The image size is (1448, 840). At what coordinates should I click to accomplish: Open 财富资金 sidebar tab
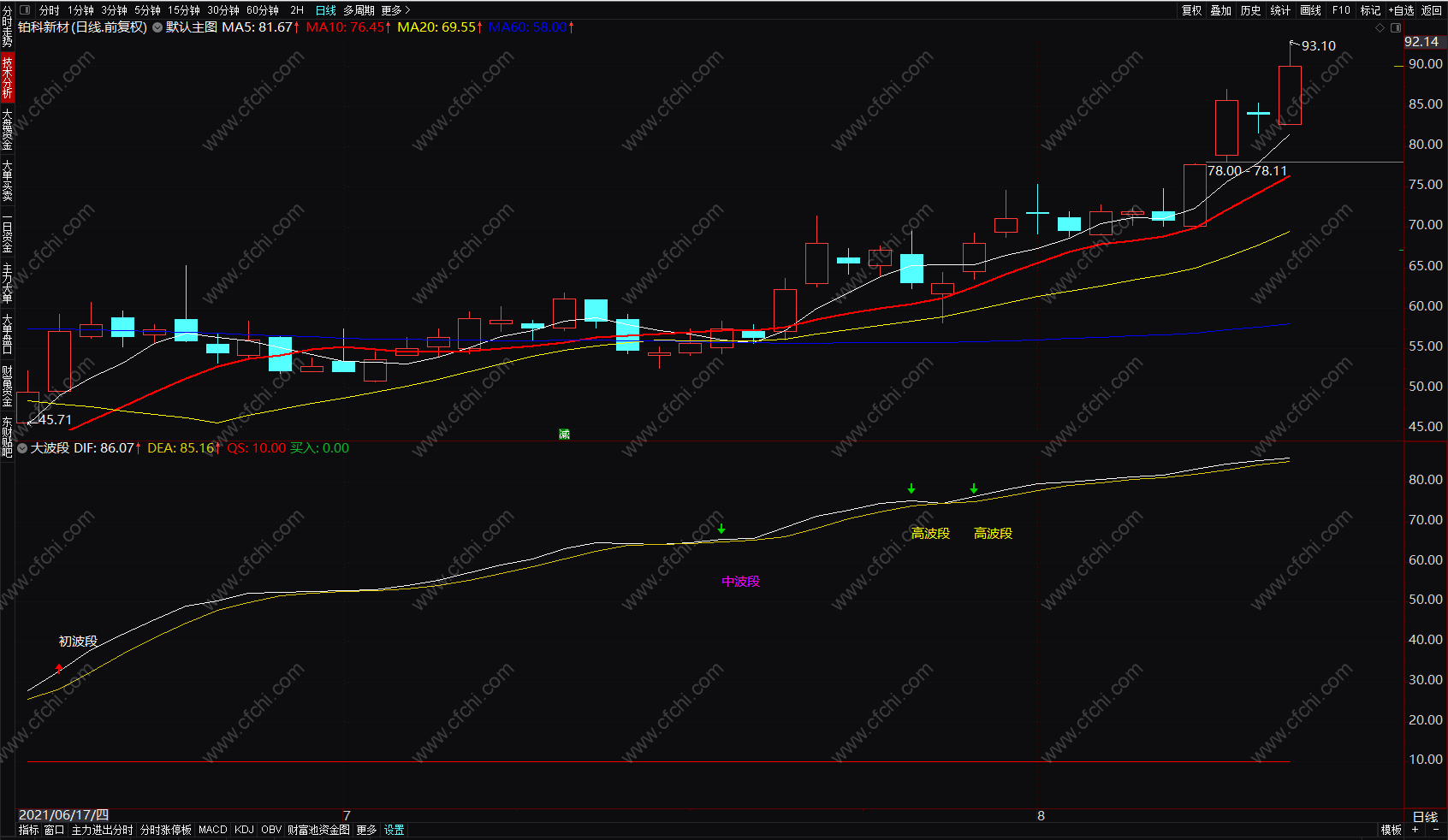coord(7,386)
